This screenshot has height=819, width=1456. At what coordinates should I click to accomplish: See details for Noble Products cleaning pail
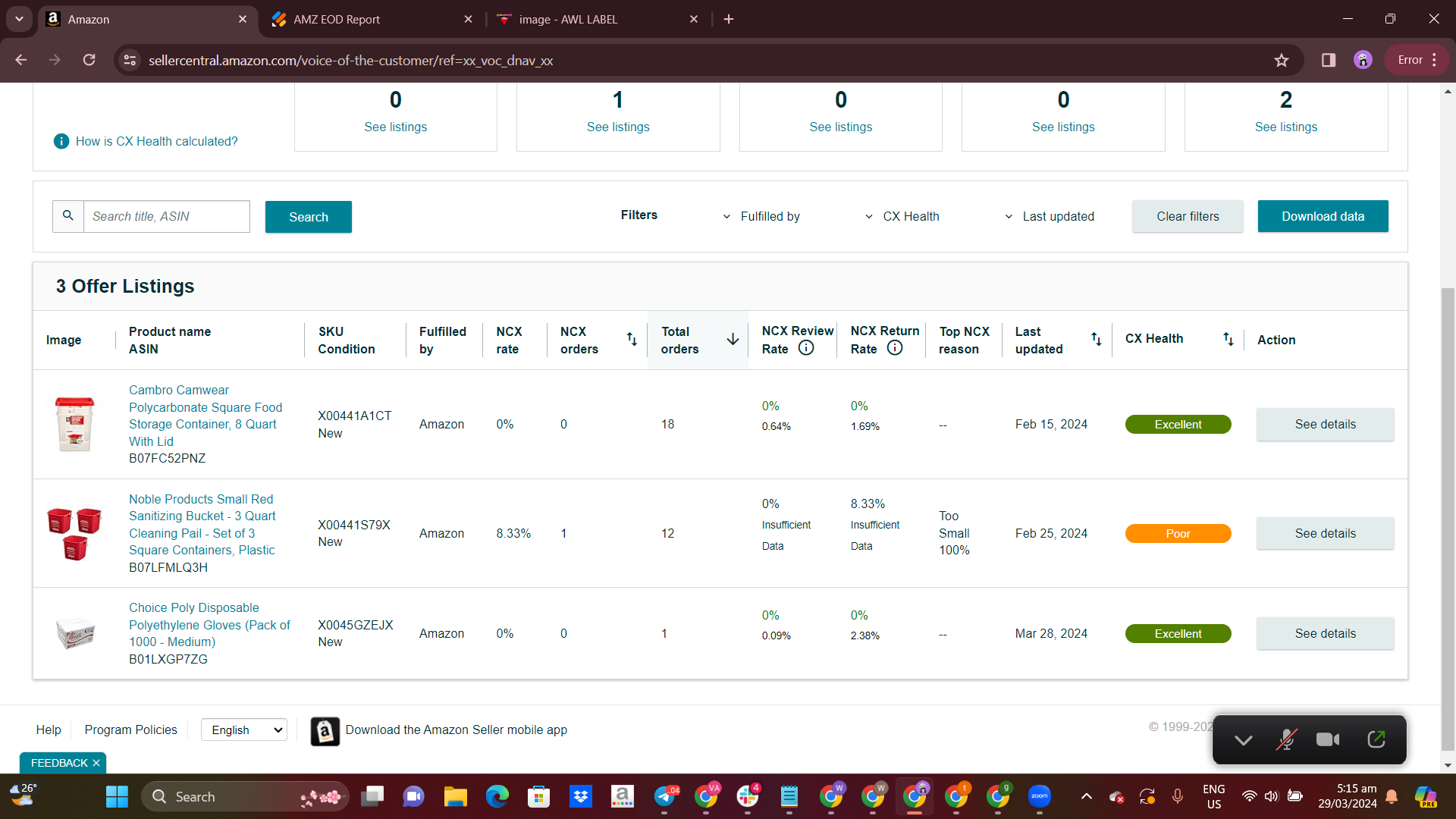click(1325, 533)
